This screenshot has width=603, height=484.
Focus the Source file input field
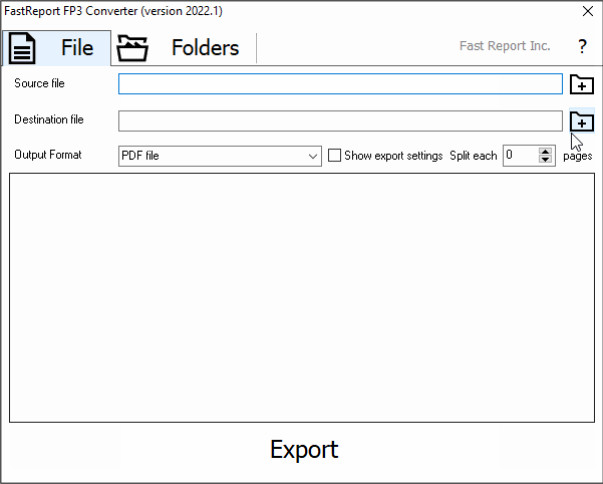340,84
